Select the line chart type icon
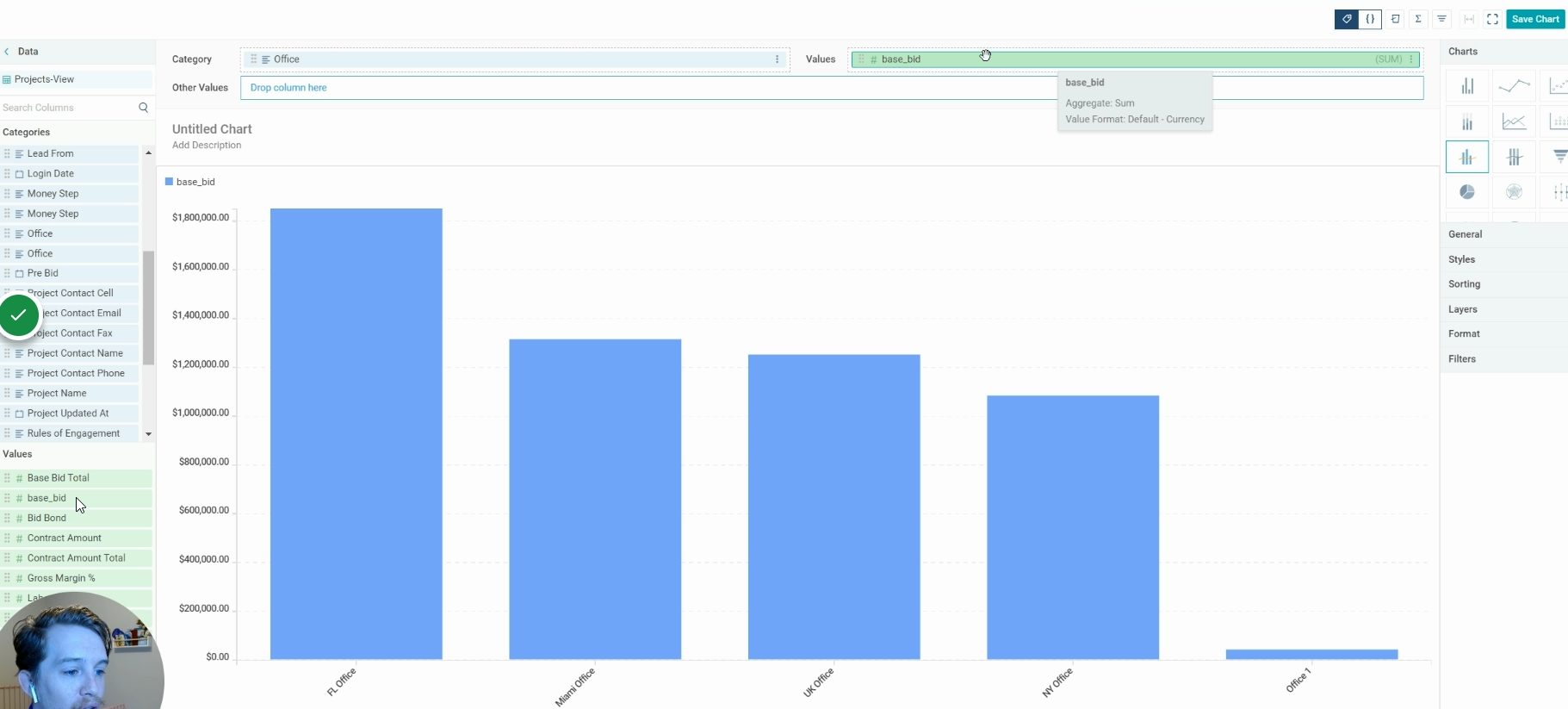The width and height of the screenshot is (1568, 709). 1514,86
